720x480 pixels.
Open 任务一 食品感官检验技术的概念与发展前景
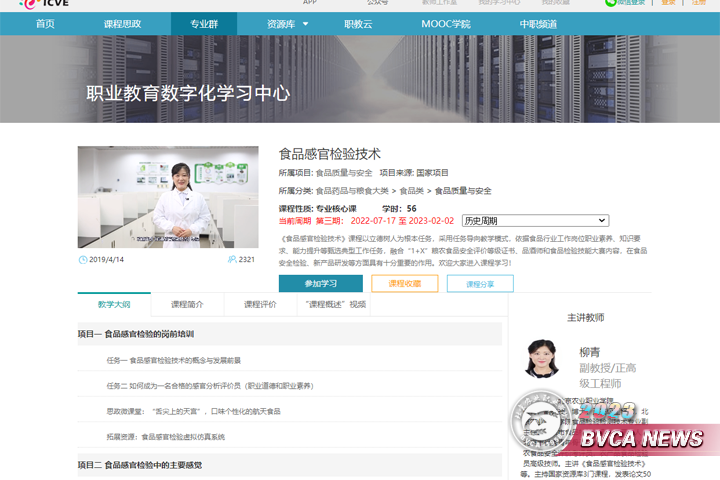tap(173, 360)
